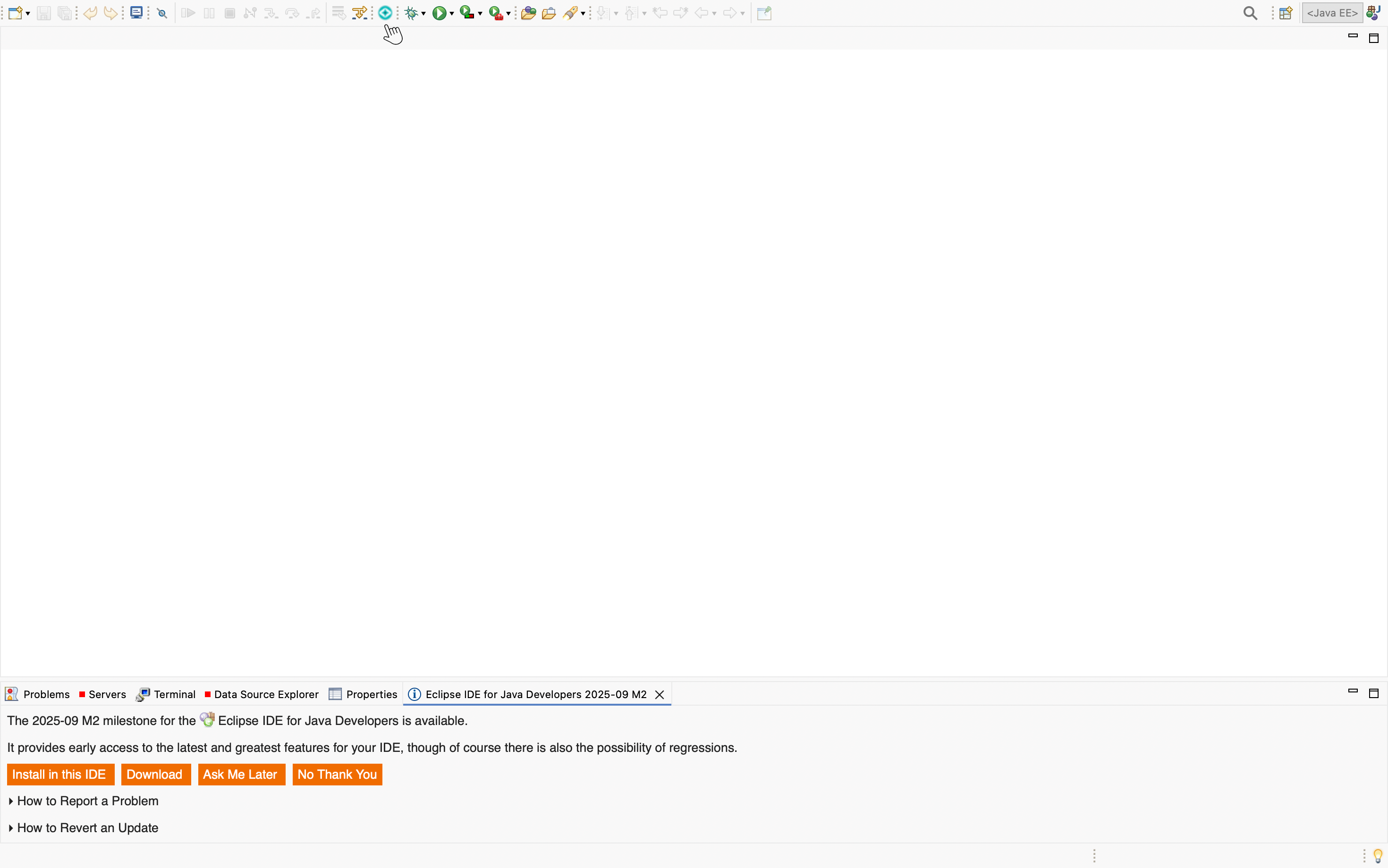
Task: Switch to the Problems tab
Action: pos(37,694)
